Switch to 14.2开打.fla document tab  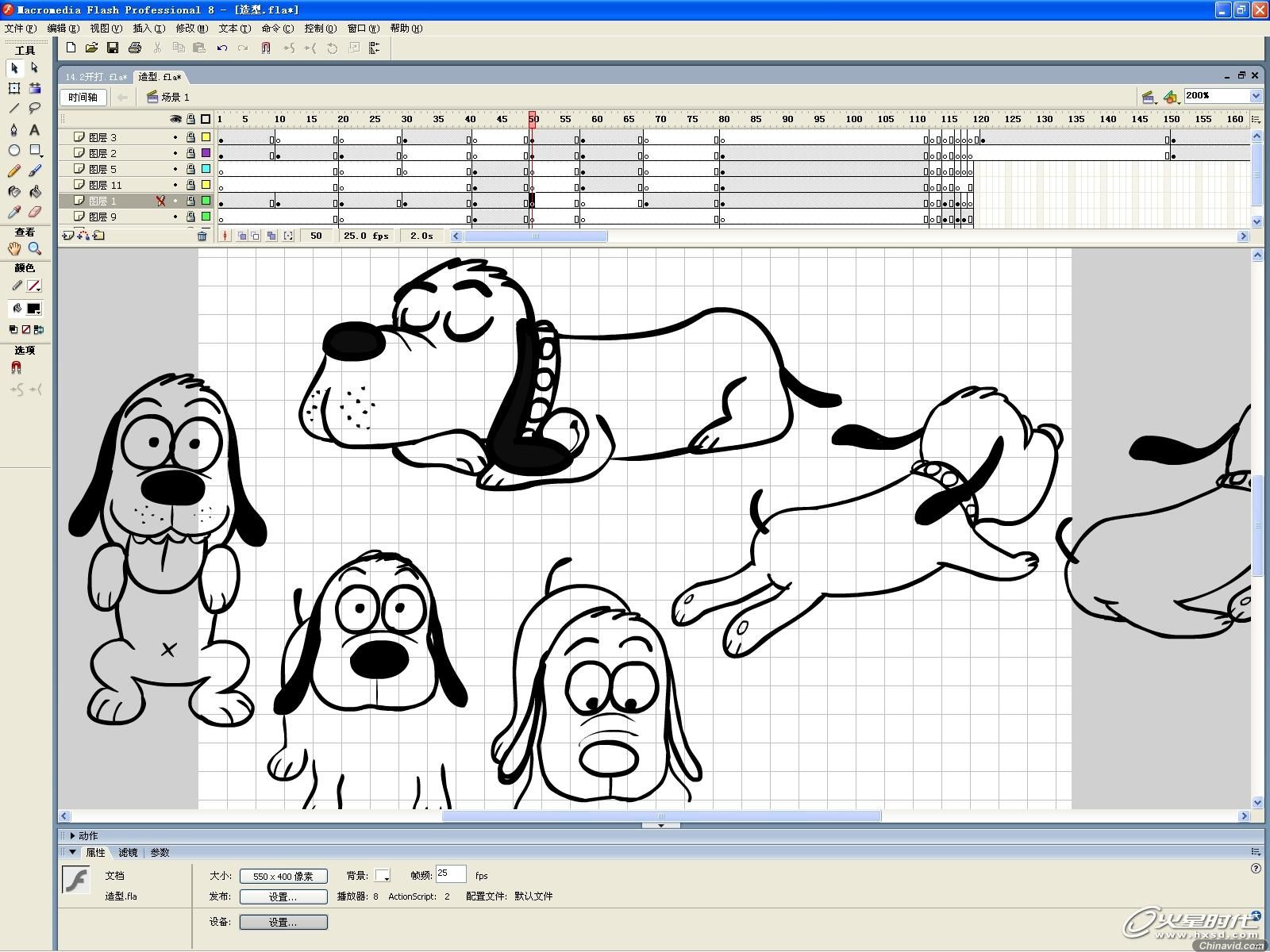(x=95, y=77)
